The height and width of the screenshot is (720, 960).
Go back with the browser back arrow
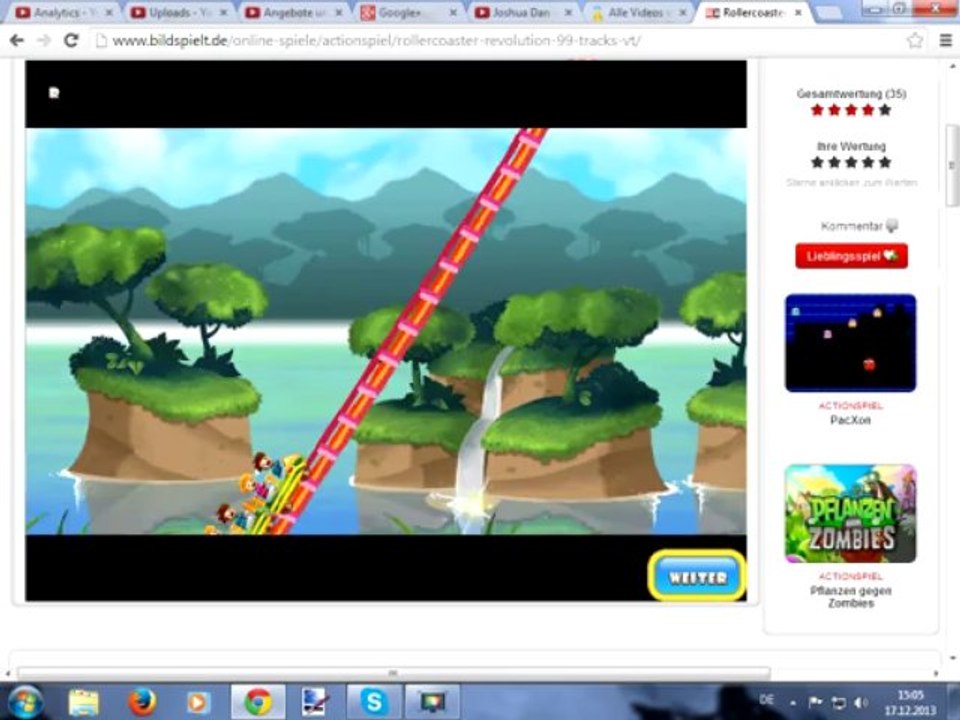pos(17,40)
